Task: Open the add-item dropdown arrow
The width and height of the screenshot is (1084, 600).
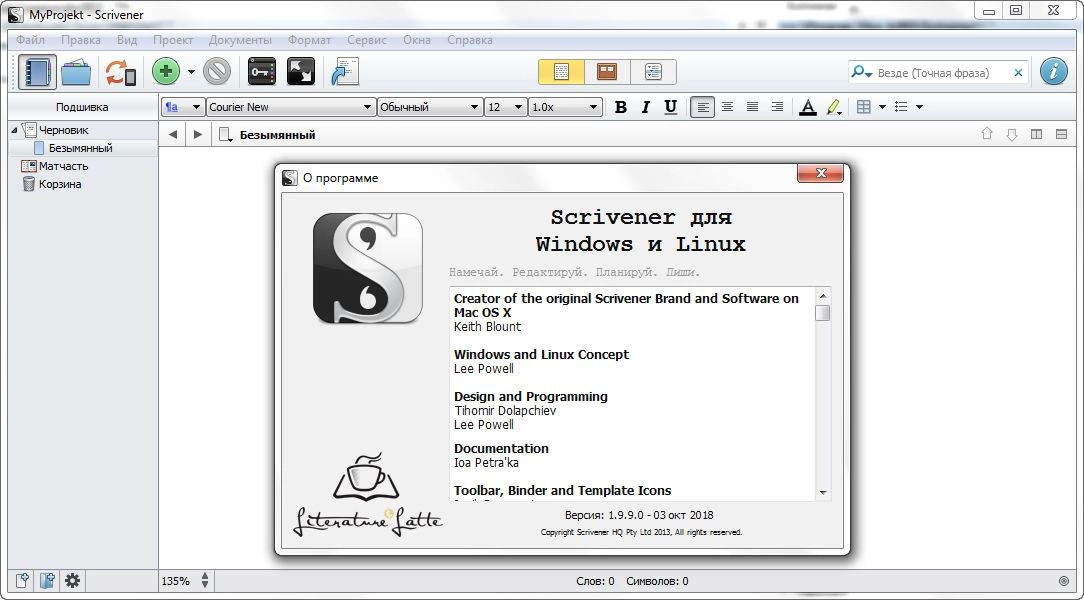Action: tap(191, 72)
